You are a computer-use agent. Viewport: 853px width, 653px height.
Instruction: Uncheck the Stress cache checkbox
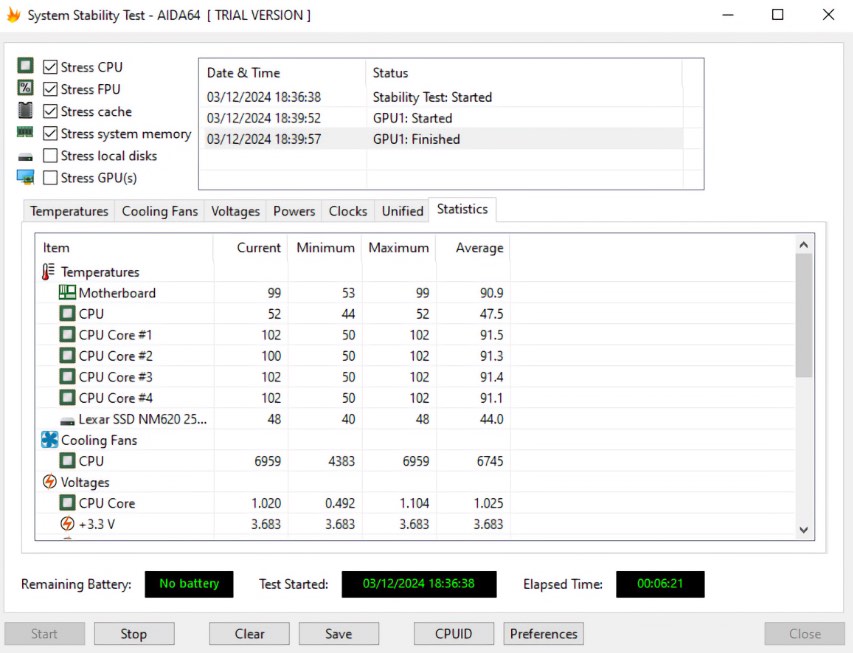click(50, 111)
